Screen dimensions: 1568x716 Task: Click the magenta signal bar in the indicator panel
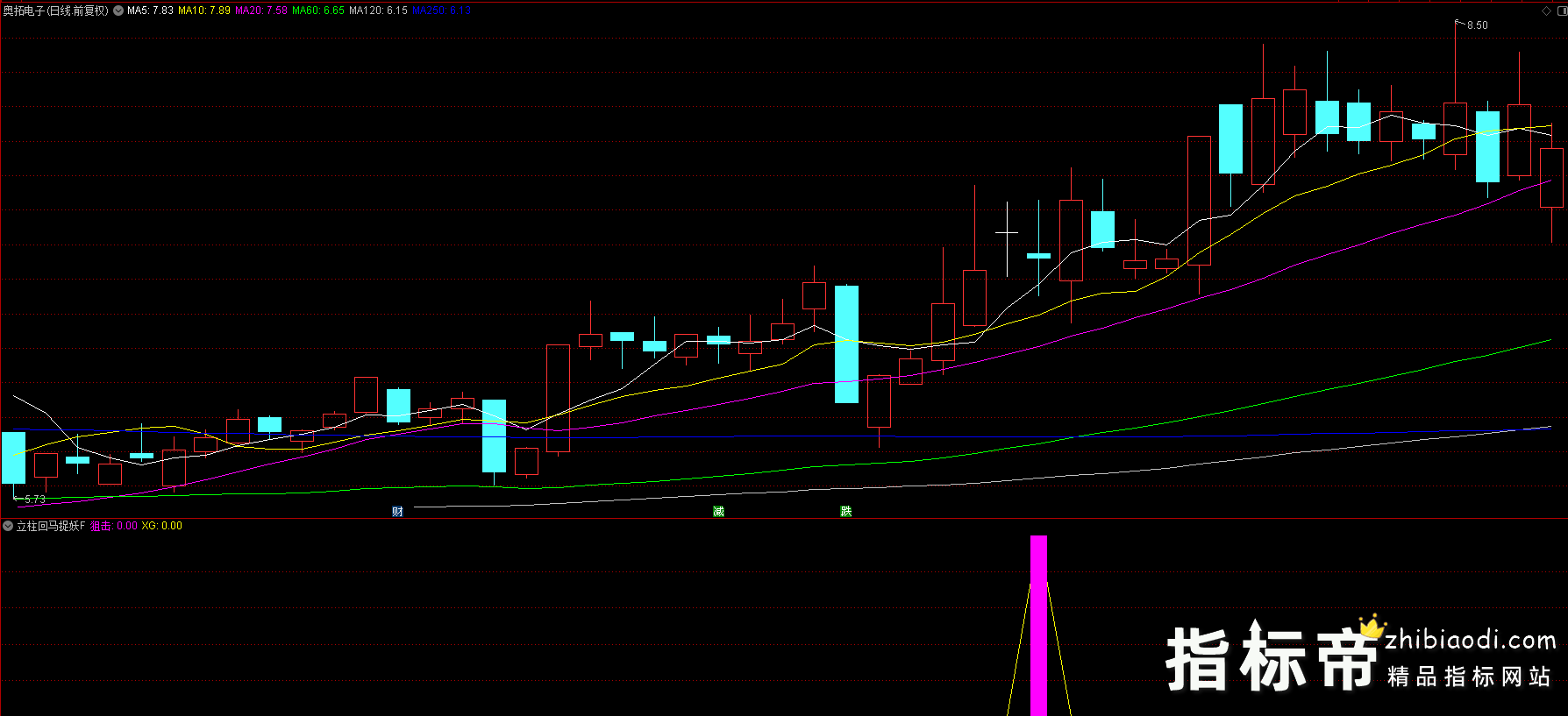pyautogui.click(x=1038, y=626)
